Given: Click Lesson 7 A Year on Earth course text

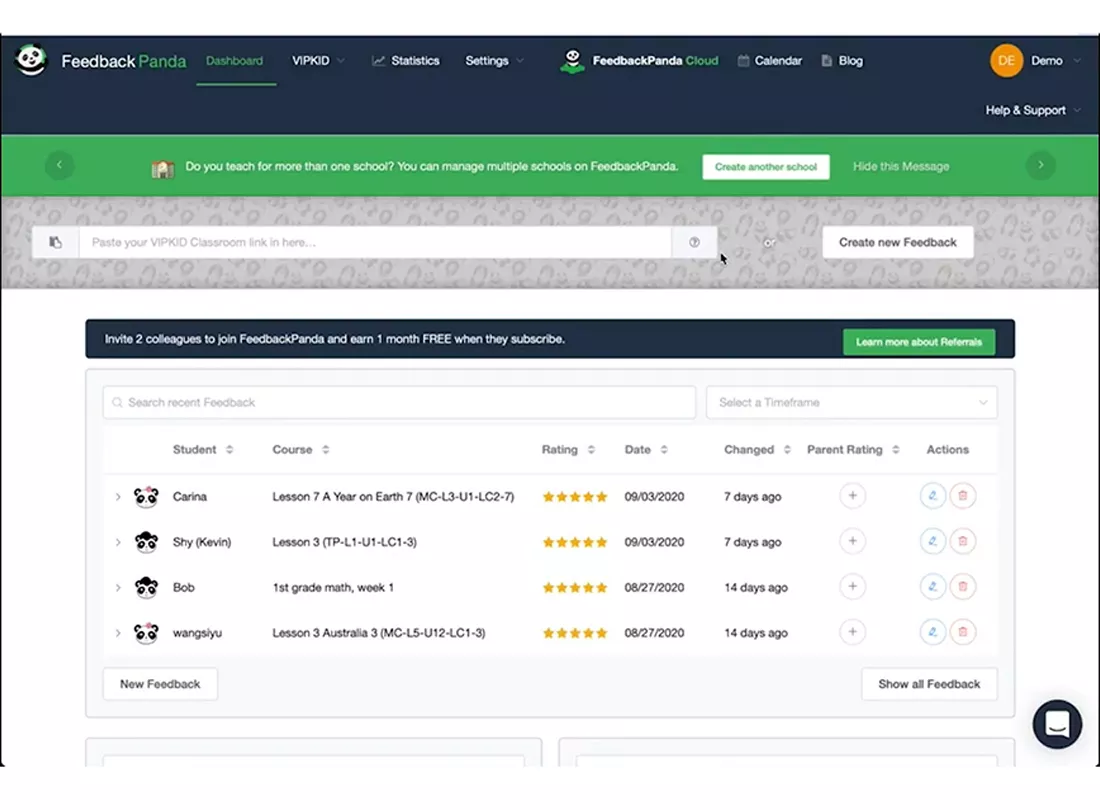Looking at the screenshot, I should coord(393,497).
